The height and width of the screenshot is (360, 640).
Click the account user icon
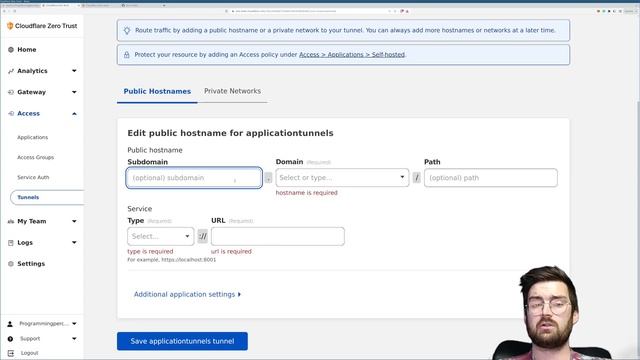click(x=10, y=324)
